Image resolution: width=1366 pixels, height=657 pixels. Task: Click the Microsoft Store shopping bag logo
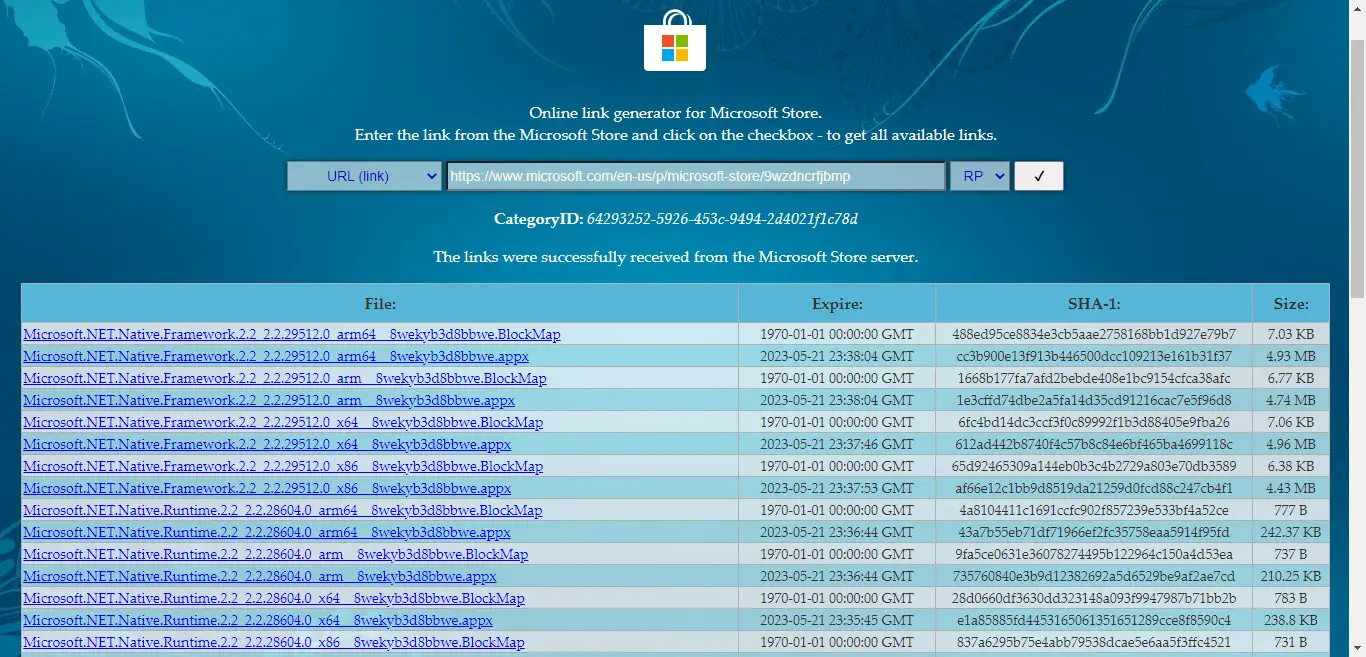click(x=675, y=41)
